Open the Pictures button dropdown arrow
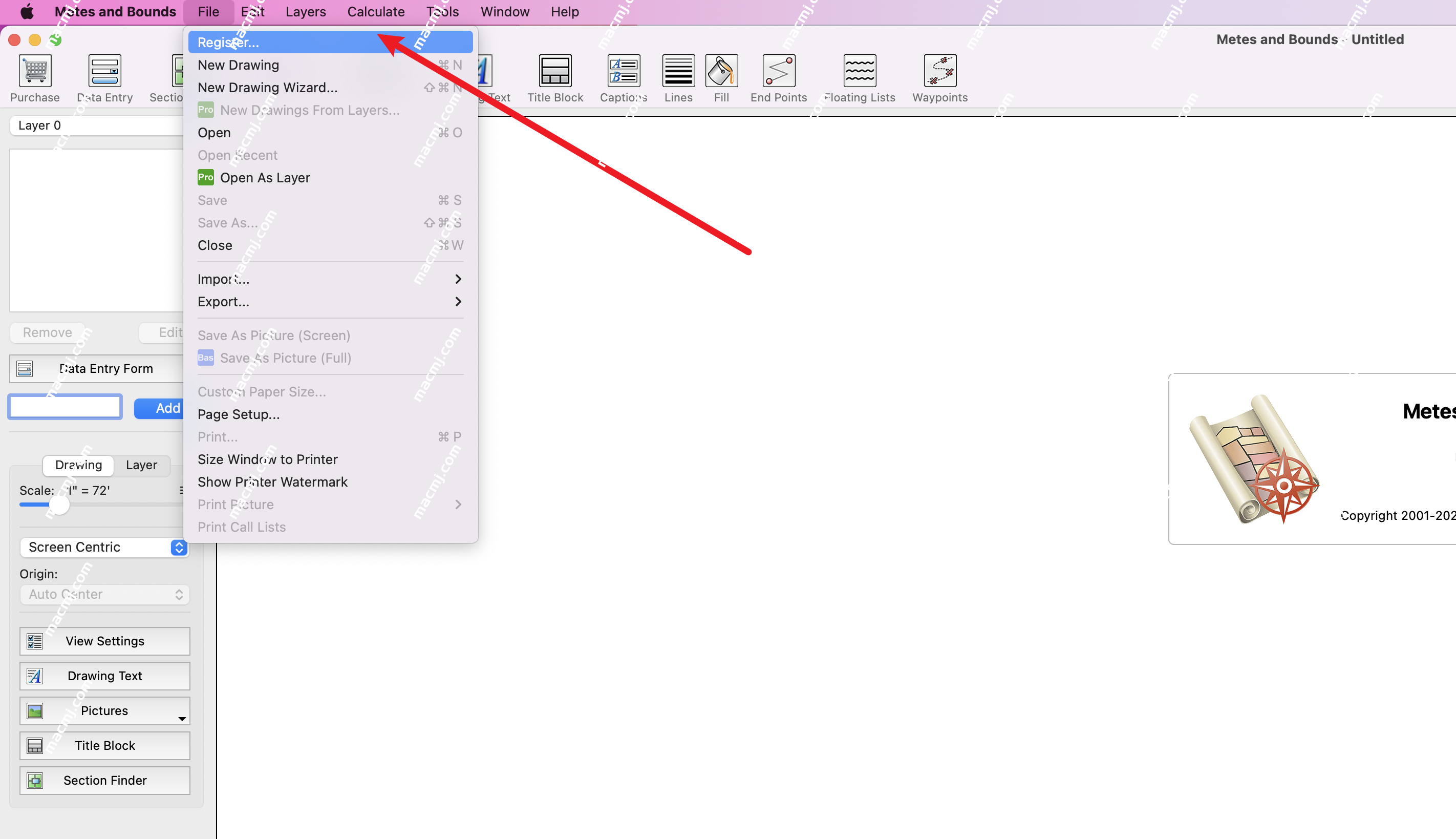The height and width of the screenshot is (839, 1456). click(x=182, y=719)
